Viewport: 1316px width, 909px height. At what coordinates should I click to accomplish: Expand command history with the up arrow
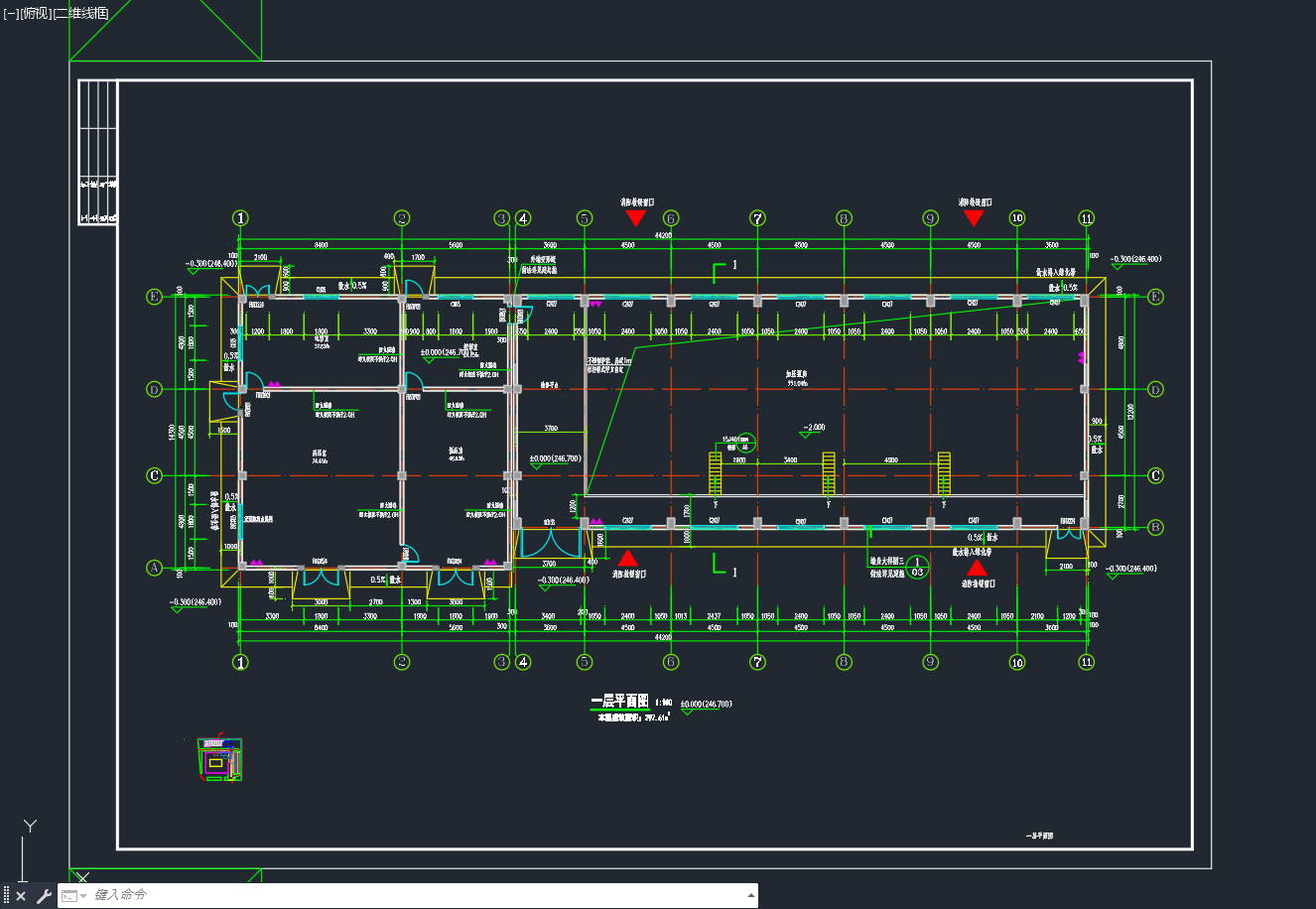[x=750, y=895]
